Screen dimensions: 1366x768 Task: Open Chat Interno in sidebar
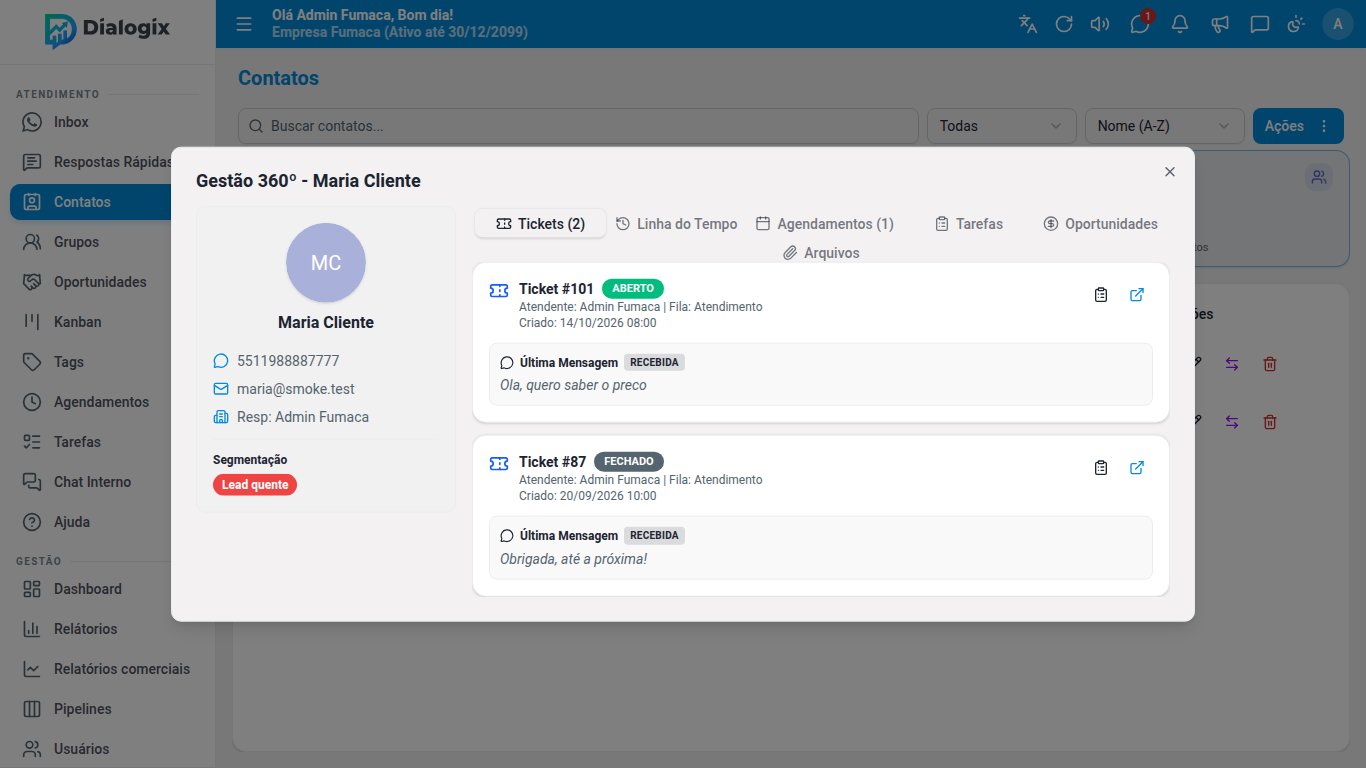[108, 482]
